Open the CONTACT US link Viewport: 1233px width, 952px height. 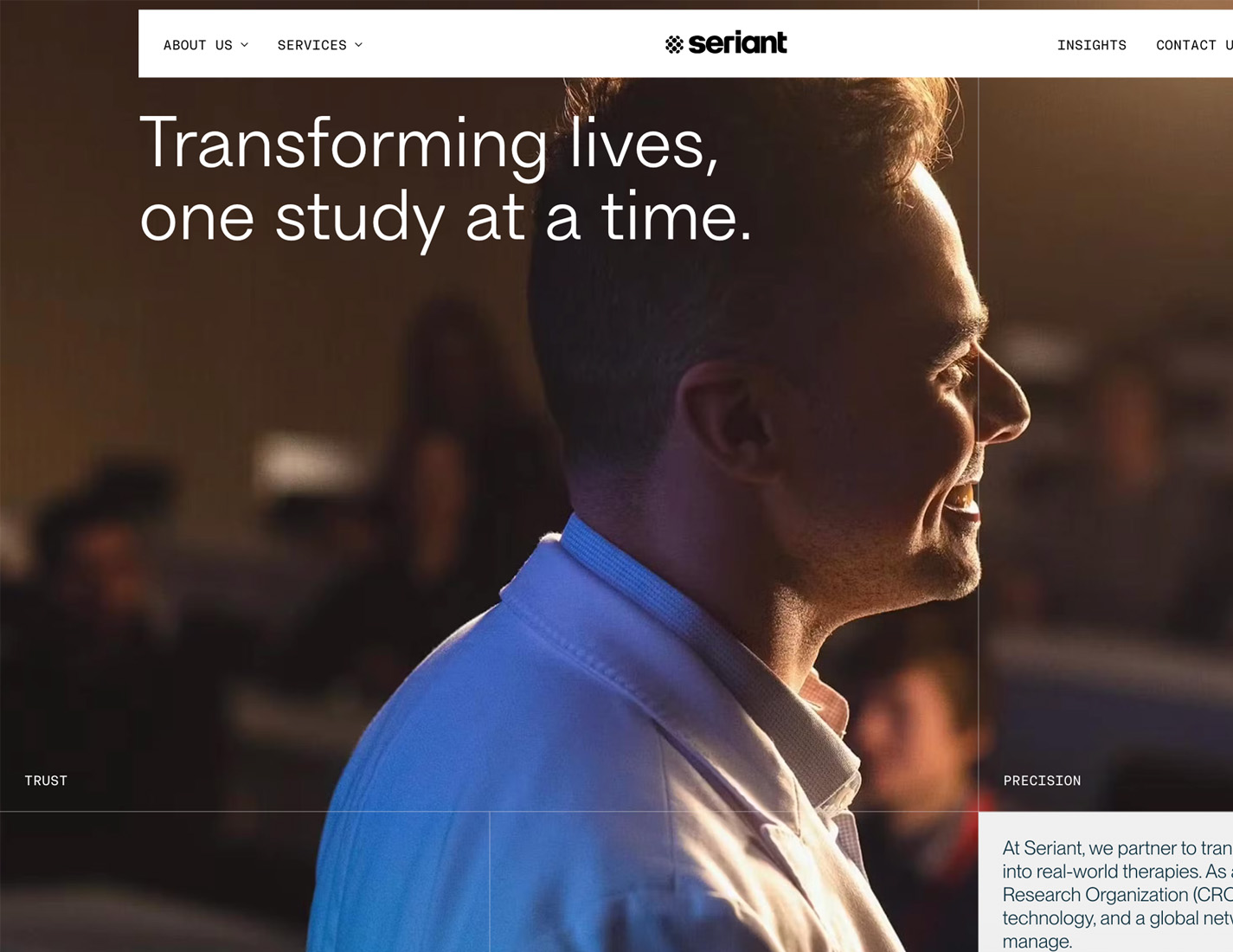[x=1194, y=45]
